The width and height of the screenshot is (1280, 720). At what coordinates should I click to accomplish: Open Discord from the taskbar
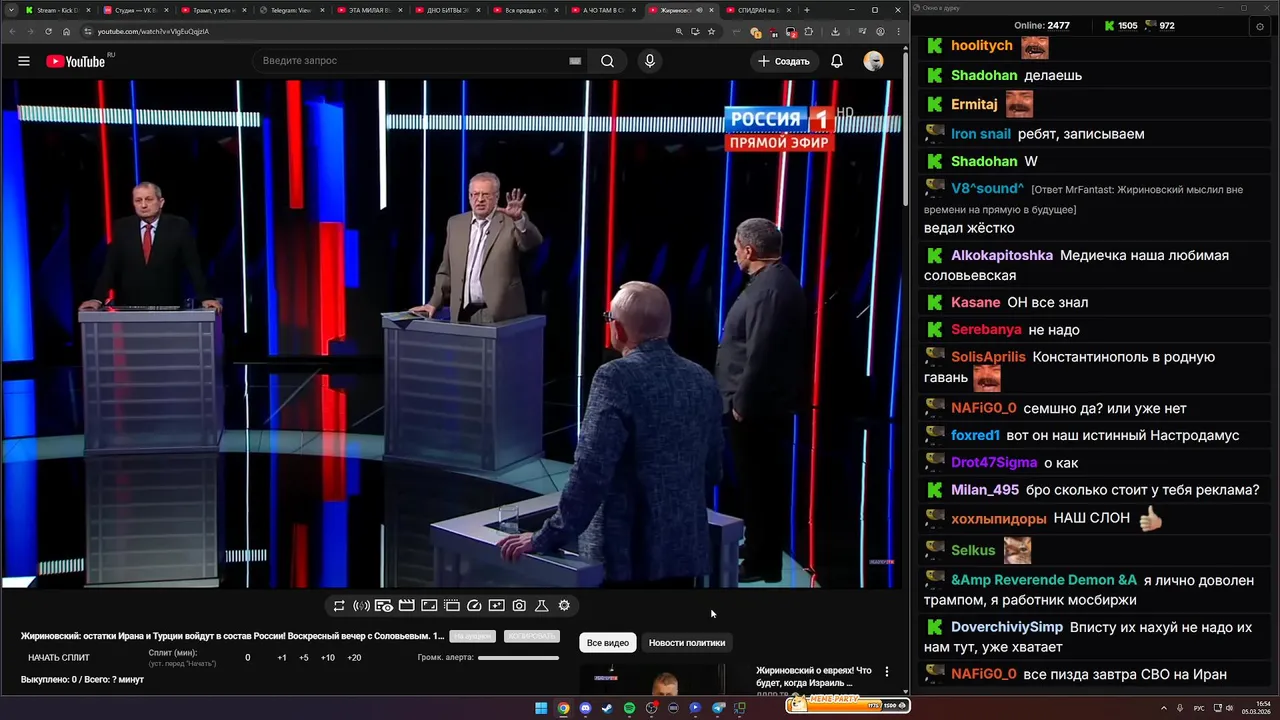585,708
